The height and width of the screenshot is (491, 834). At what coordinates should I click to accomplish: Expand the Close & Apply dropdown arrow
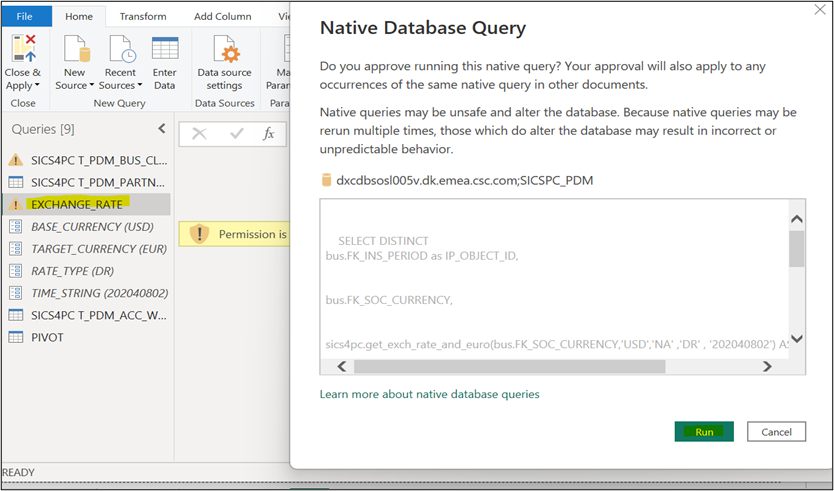click(37, 86)
